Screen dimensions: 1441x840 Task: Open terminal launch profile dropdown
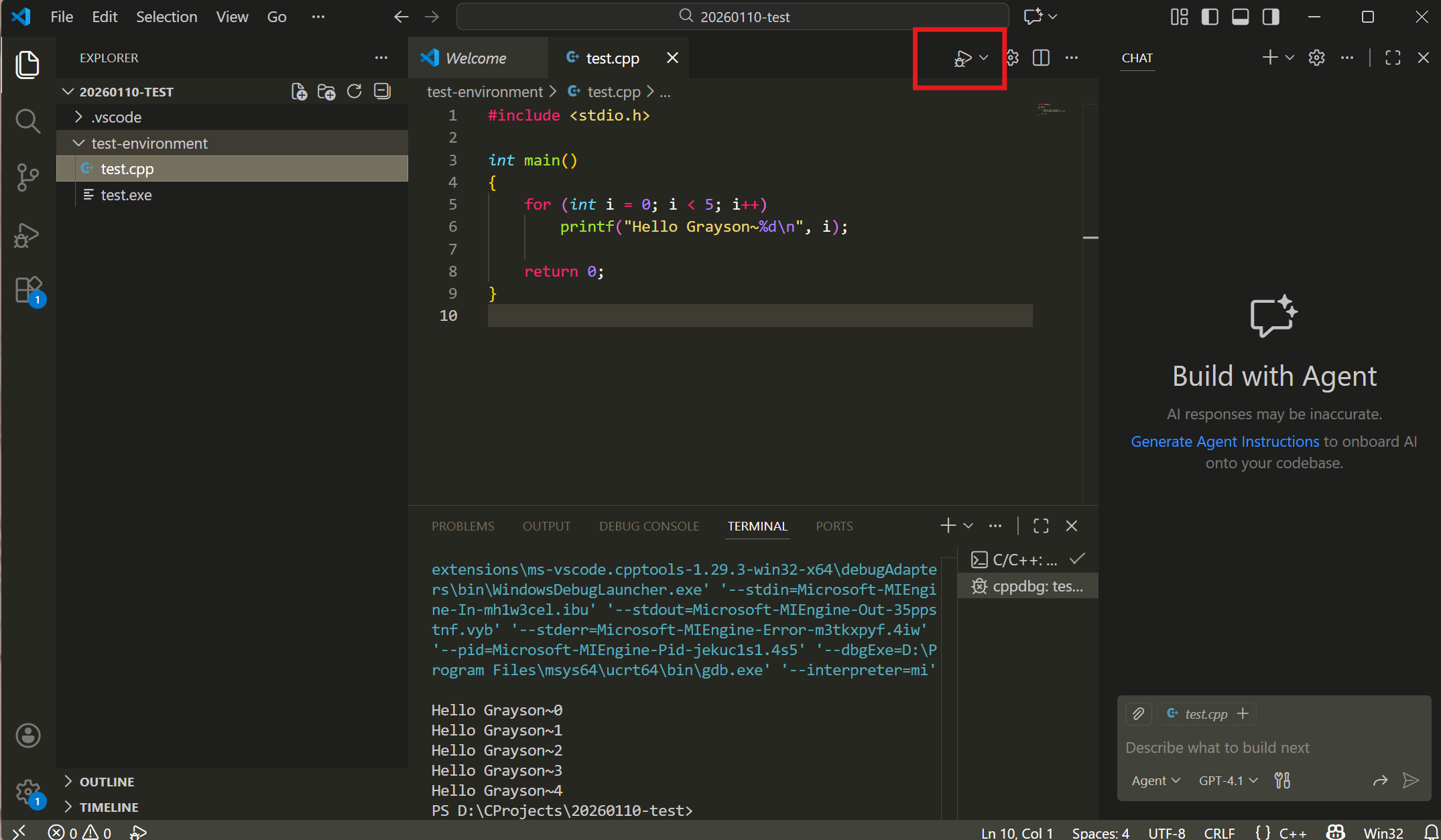point(968,526)
